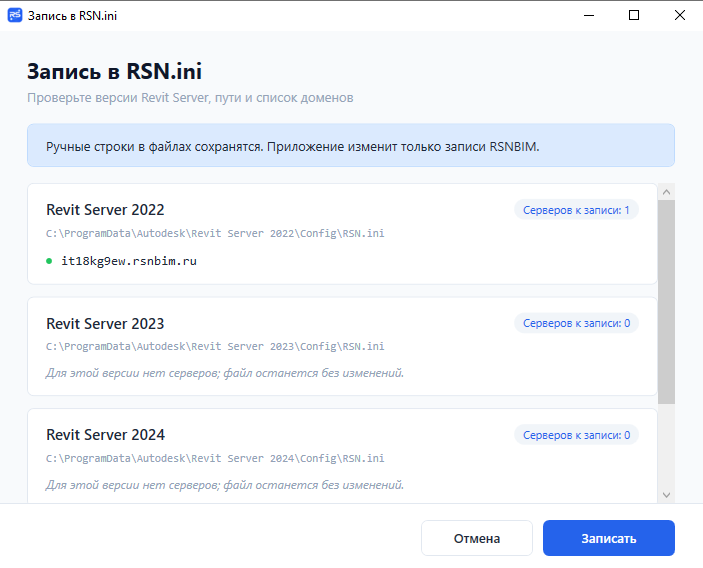Screen dimensions: 703x568
Task: Click the no-servers note under Revit Server 2024
Action: click(225, 485)
